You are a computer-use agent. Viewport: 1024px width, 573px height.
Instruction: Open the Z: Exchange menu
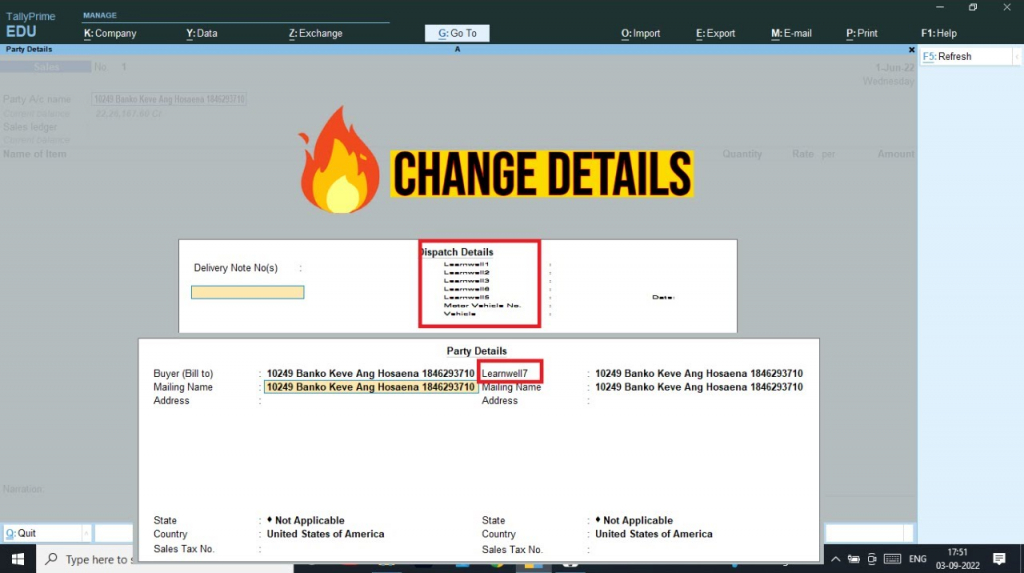(x=315, y=33)
